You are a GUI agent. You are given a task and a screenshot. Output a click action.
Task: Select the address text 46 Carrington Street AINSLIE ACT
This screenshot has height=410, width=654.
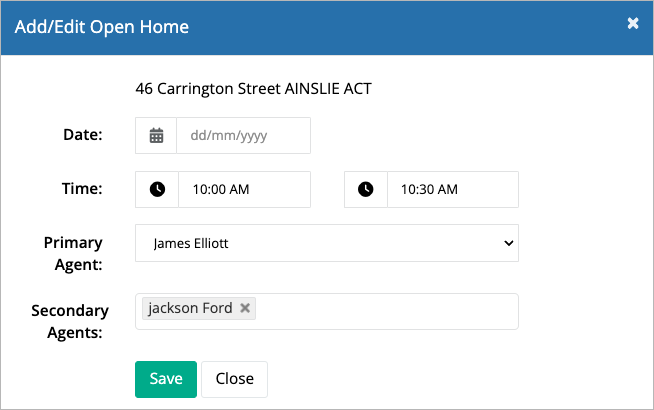click(254, 89)
